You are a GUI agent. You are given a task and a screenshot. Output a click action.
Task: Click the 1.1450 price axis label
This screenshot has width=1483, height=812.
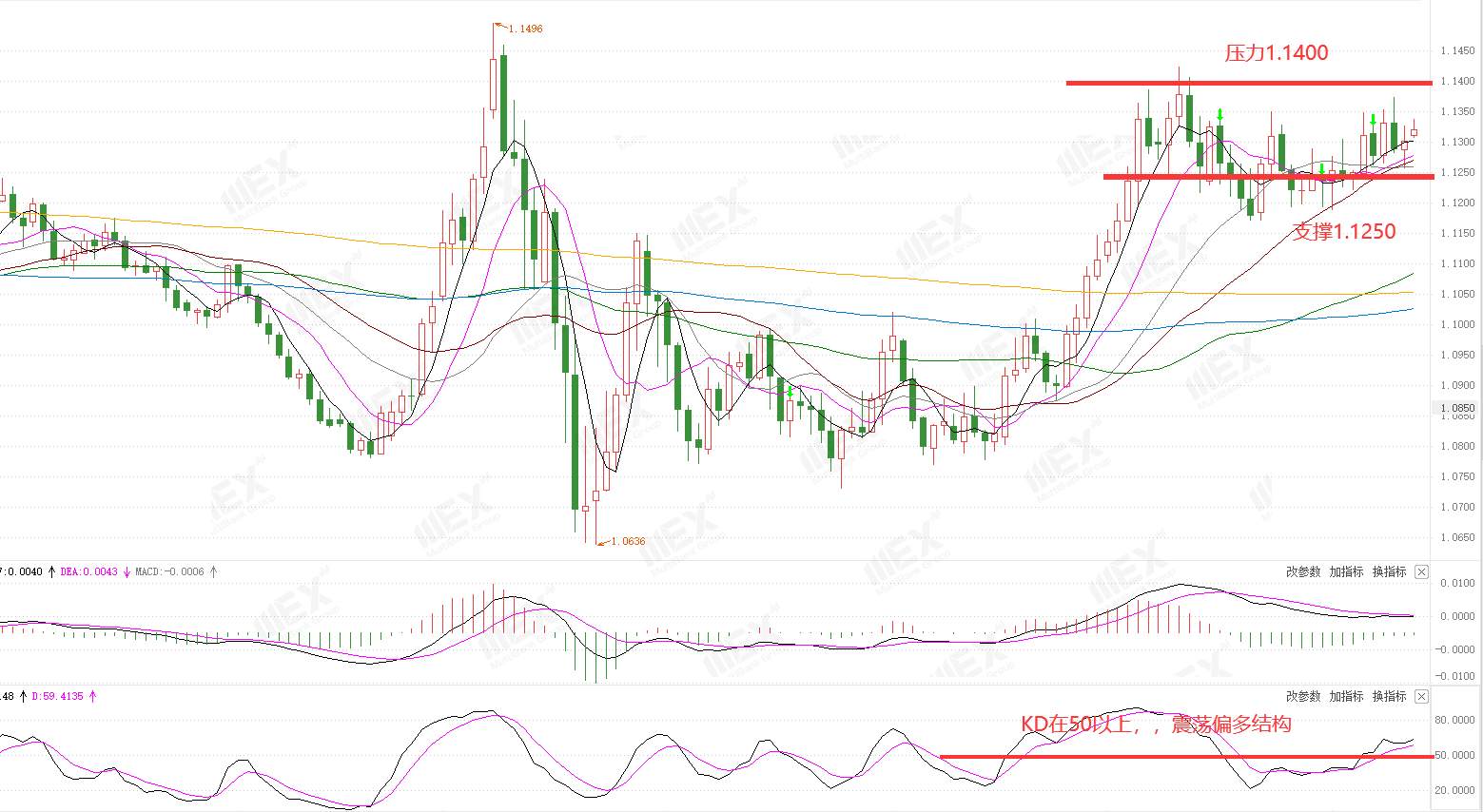1457,50
